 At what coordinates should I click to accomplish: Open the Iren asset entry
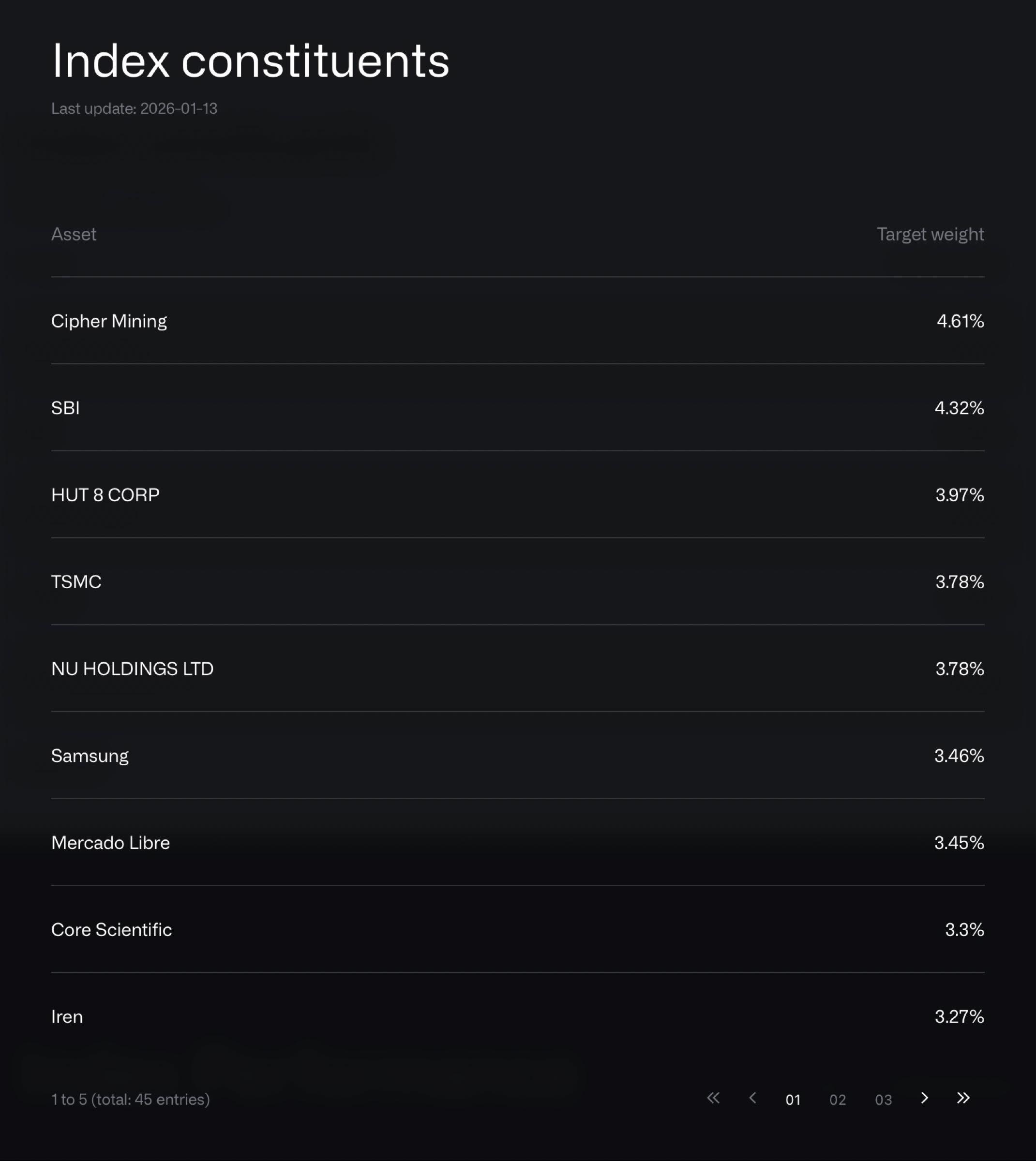(x=67, y=1016)
